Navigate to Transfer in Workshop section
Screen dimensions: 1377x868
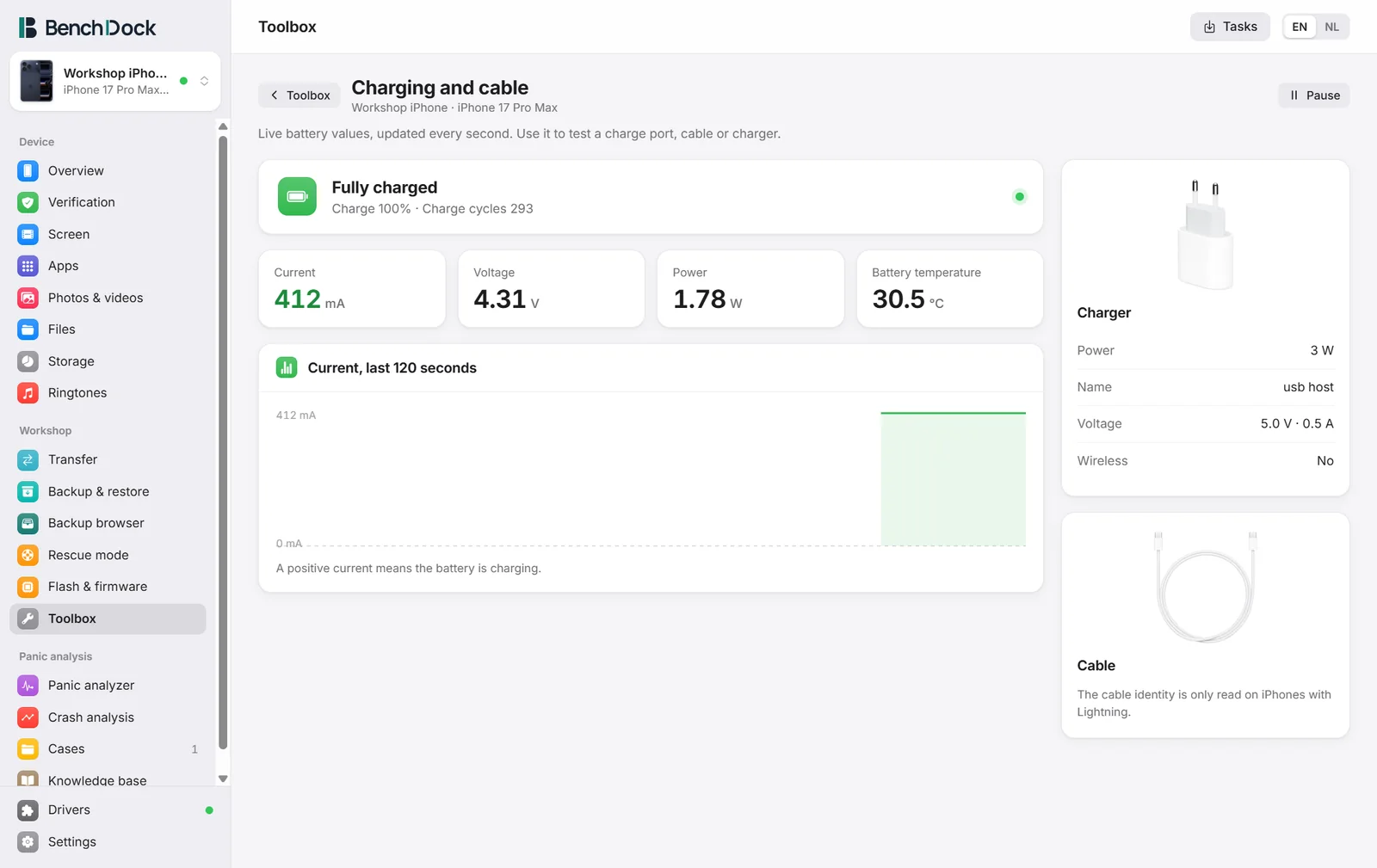[x=108, y=459]
